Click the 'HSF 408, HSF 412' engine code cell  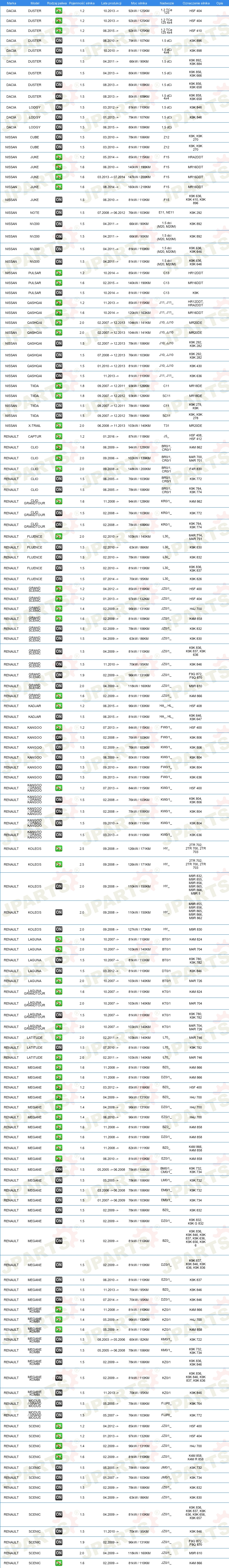(196, 436)
